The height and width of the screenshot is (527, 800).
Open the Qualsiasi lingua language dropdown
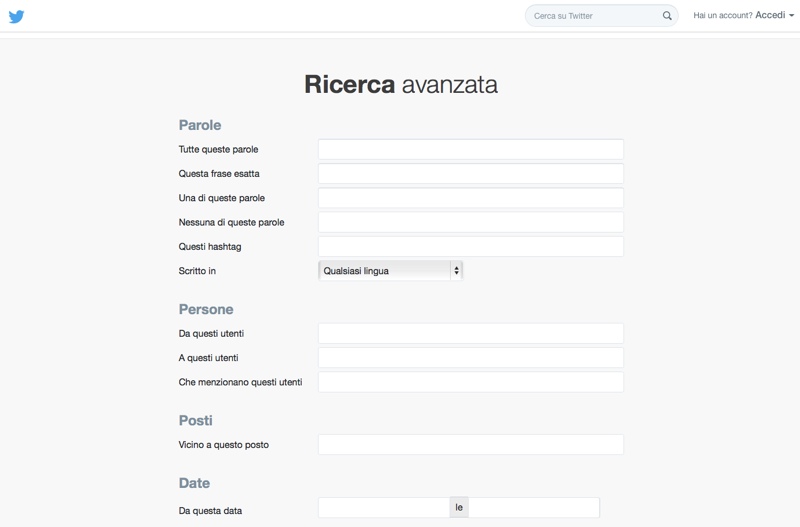click(x=390, y=271)
